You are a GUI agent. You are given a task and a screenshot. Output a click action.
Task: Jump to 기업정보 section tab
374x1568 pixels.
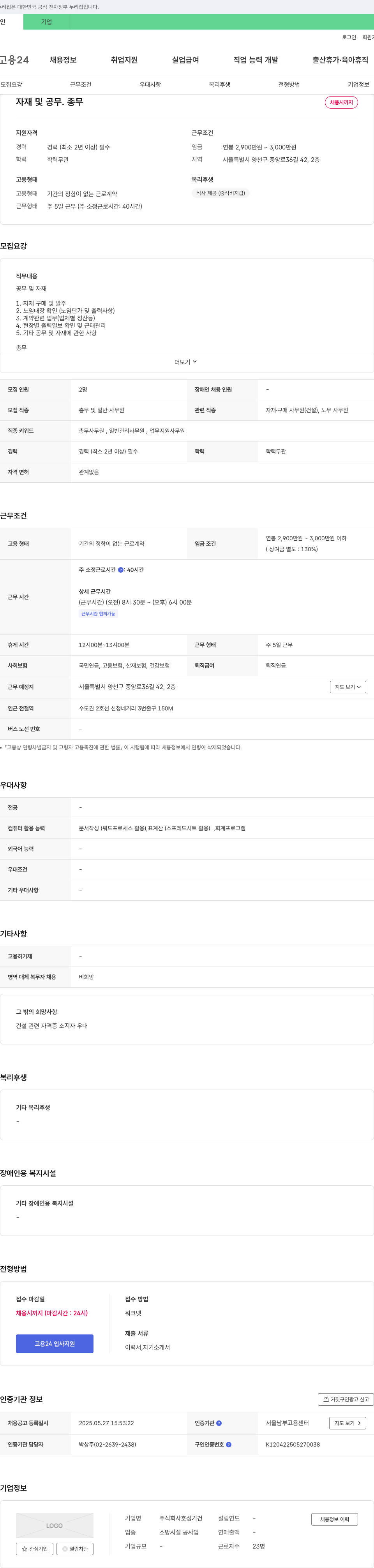pos(358,84)
